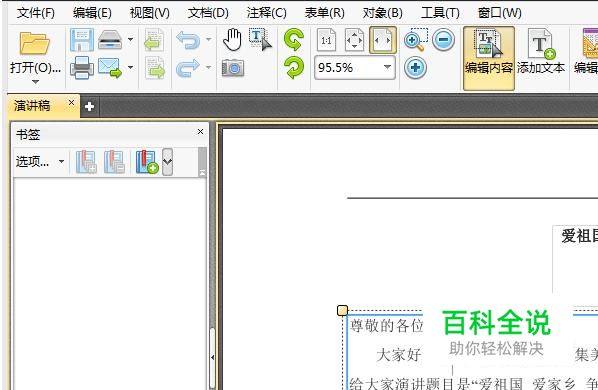The height and width of the screenshot is (390, 598).
Task: Open a file with the folder icon
Action: pyautogui.click(x=34, y=43)
